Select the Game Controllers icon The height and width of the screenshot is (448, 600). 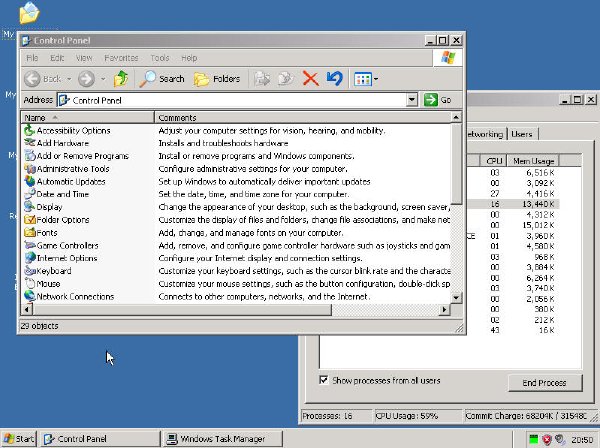click(29, 245)
